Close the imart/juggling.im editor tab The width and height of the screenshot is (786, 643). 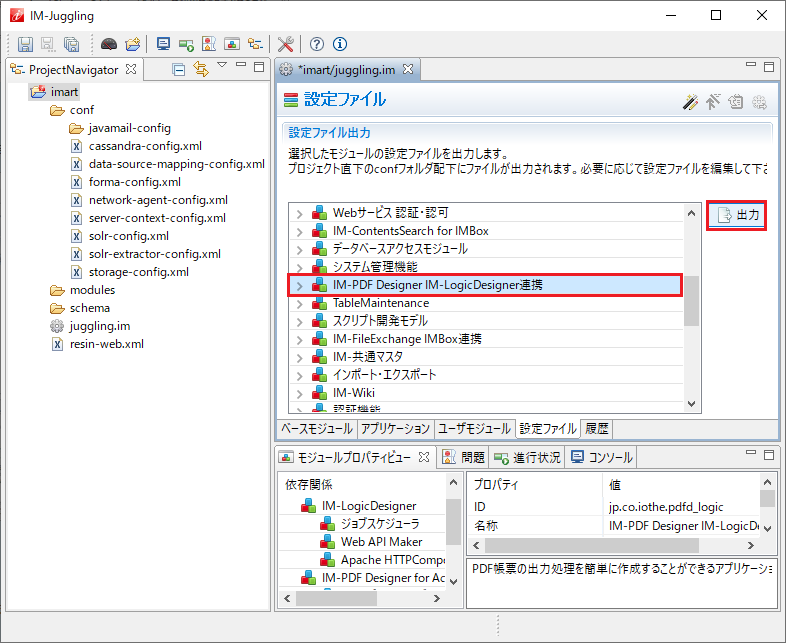point(408,69)
